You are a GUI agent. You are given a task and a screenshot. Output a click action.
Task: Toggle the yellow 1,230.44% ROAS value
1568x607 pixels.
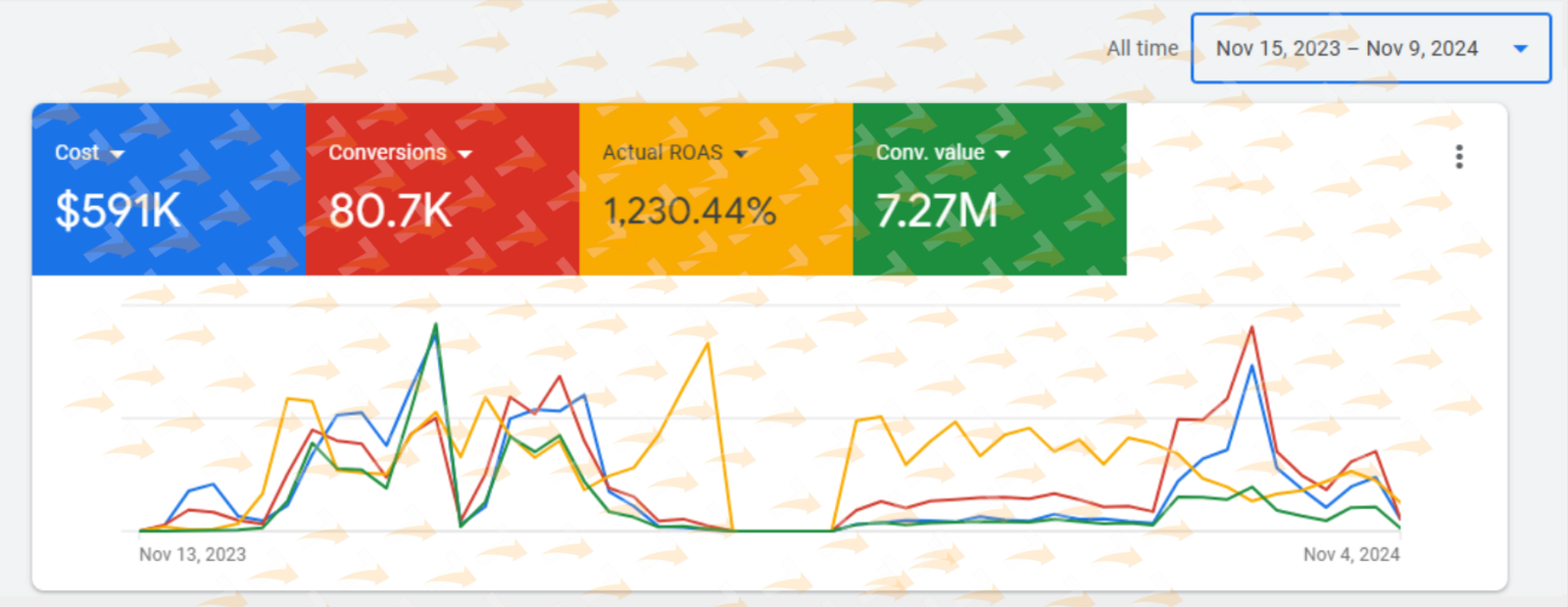tap(690, 211)
